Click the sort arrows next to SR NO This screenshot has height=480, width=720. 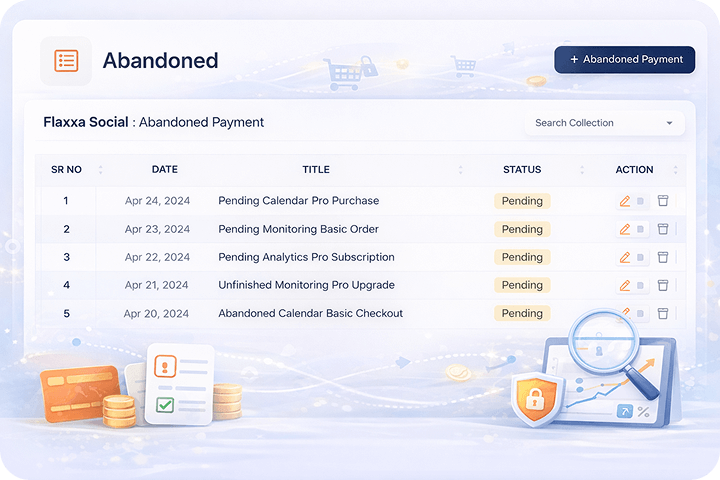(x=100, y=170)
